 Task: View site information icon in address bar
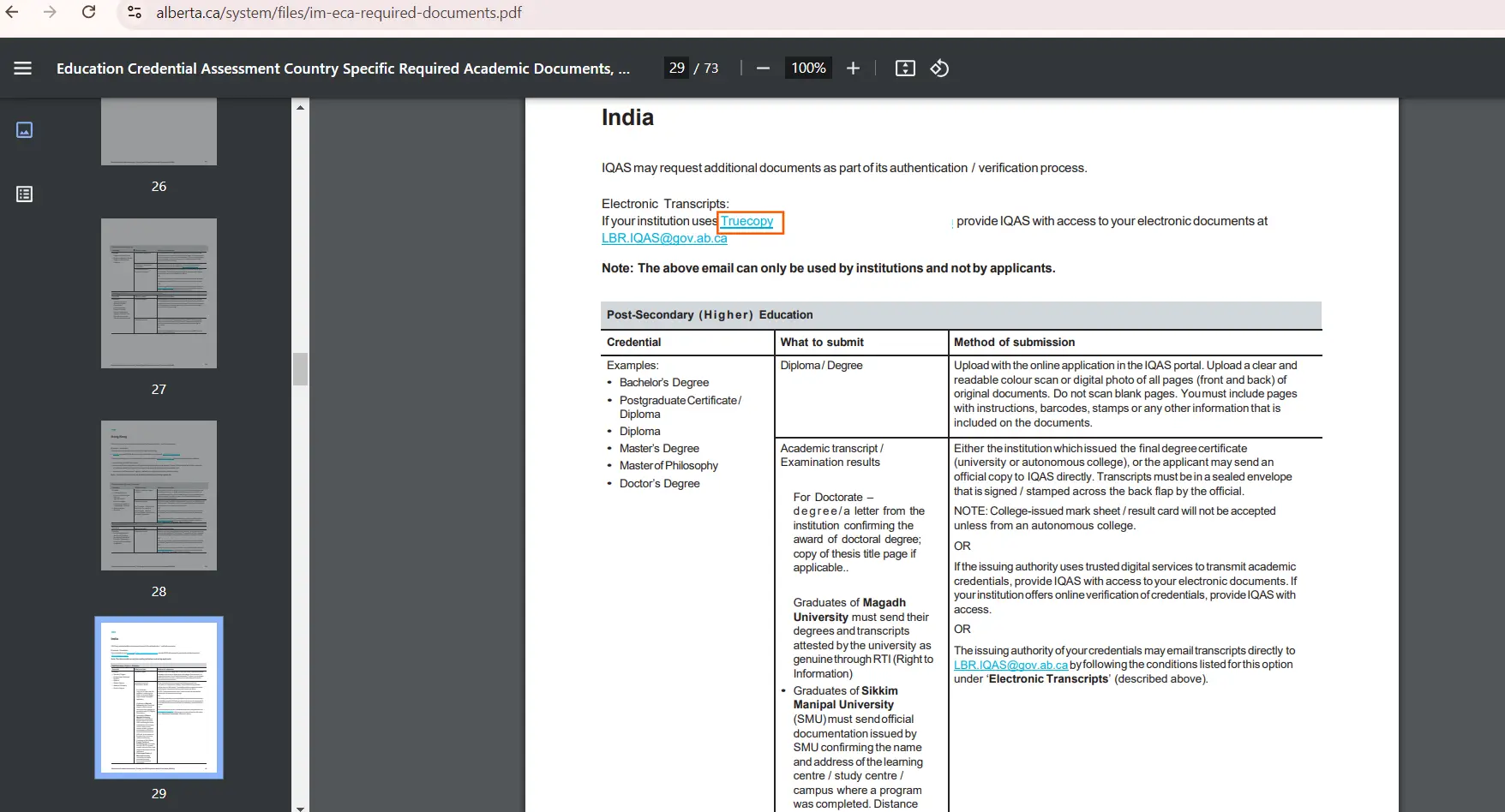135,12
